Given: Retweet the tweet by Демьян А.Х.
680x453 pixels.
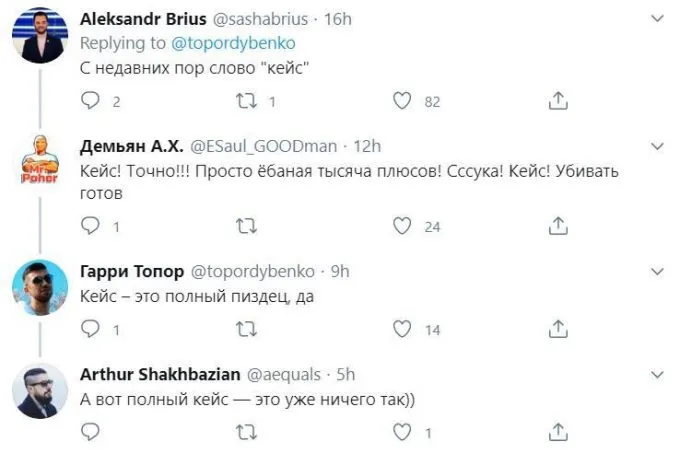Looking at the screenshot, I should click(246, 227).
